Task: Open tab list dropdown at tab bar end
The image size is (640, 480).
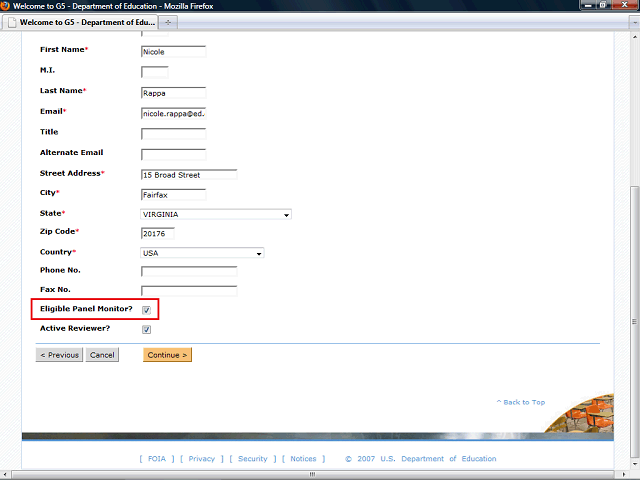Action: 634,22
